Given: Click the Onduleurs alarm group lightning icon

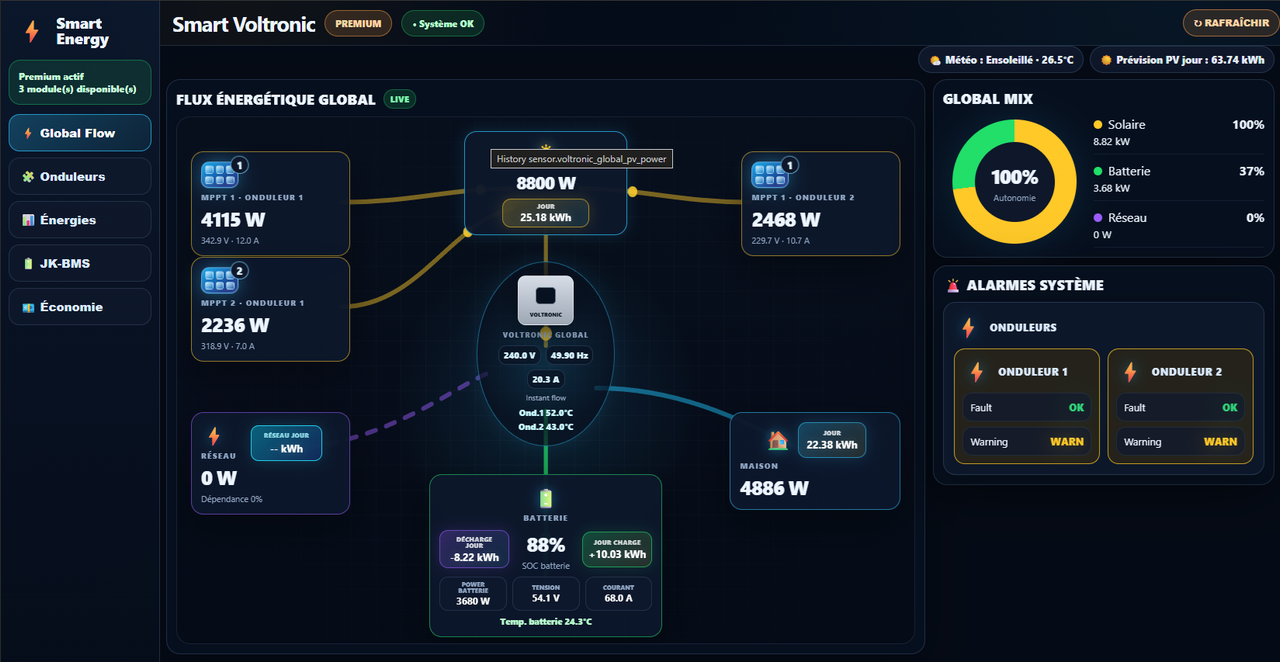Looking at the screenshot, I should point(968,327).
